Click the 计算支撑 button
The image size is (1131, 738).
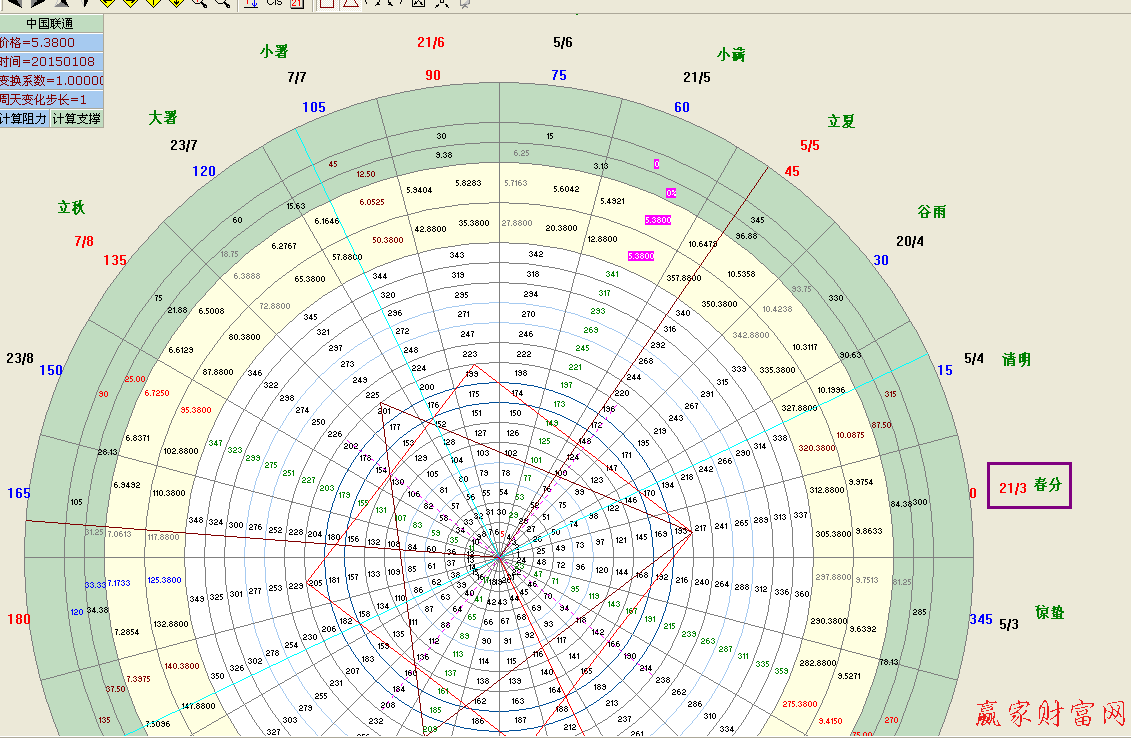(x=77, y=118)
